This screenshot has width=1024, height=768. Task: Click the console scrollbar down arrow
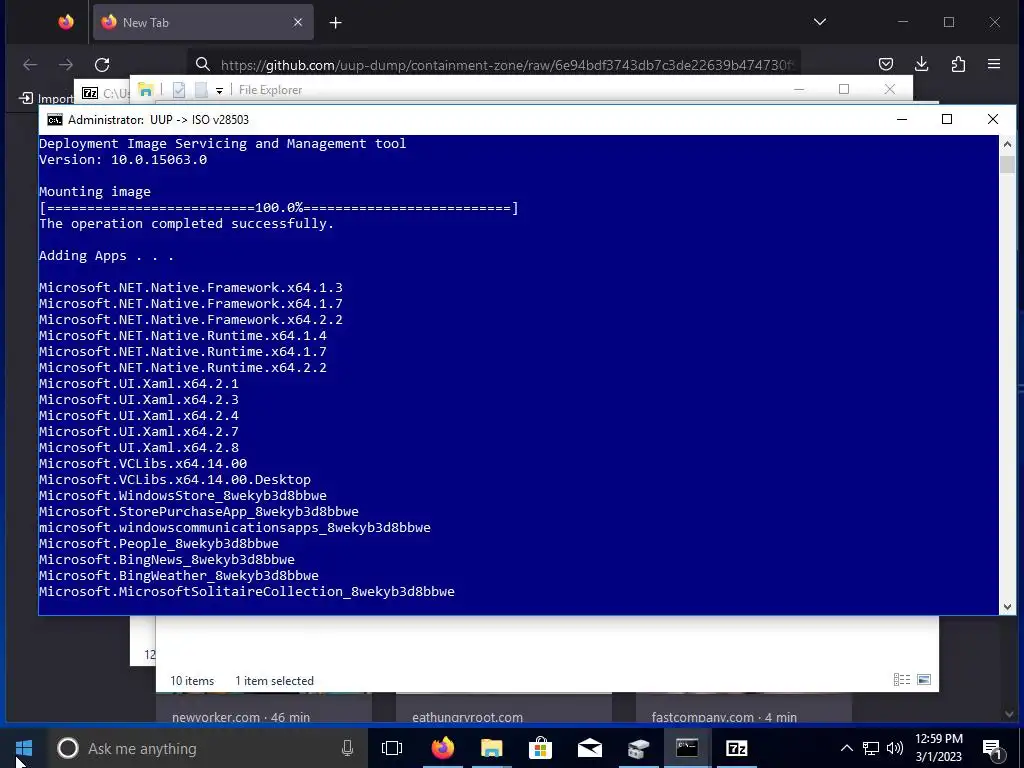(x=1007, y=607)
